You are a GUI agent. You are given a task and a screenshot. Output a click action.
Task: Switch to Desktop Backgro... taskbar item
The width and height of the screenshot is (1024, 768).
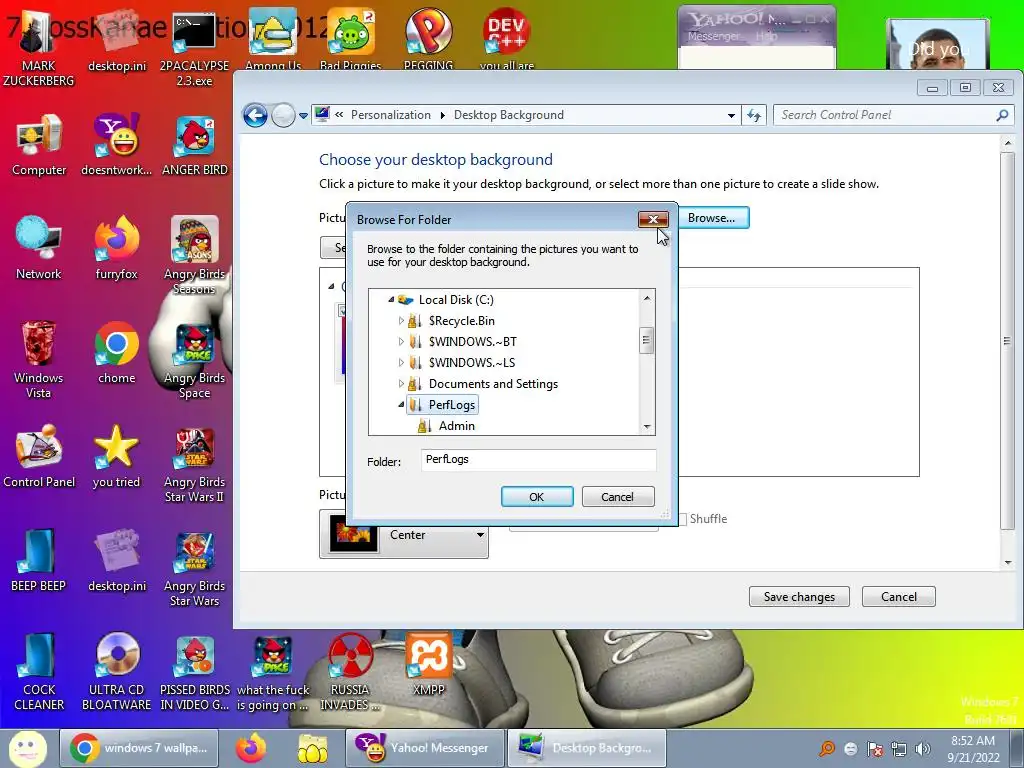click(587, 748)
